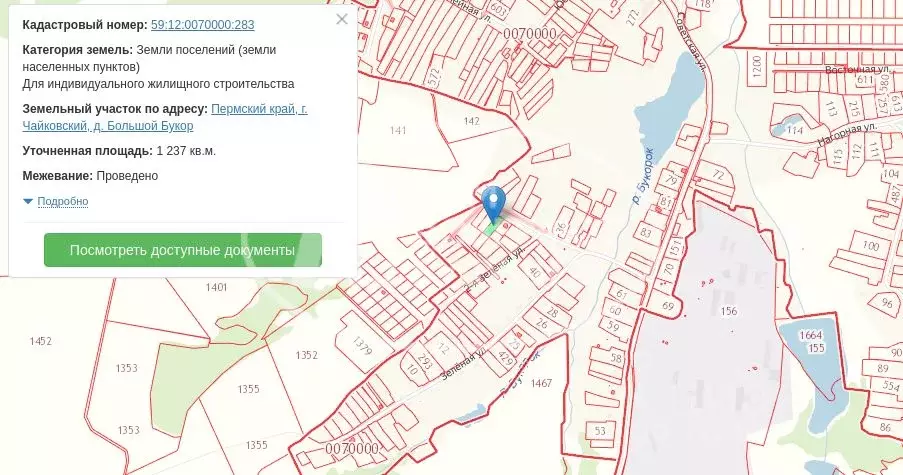Click the Восточная ул. street label
This screenshot has width=903, height=475.
(x=858, y=70)
